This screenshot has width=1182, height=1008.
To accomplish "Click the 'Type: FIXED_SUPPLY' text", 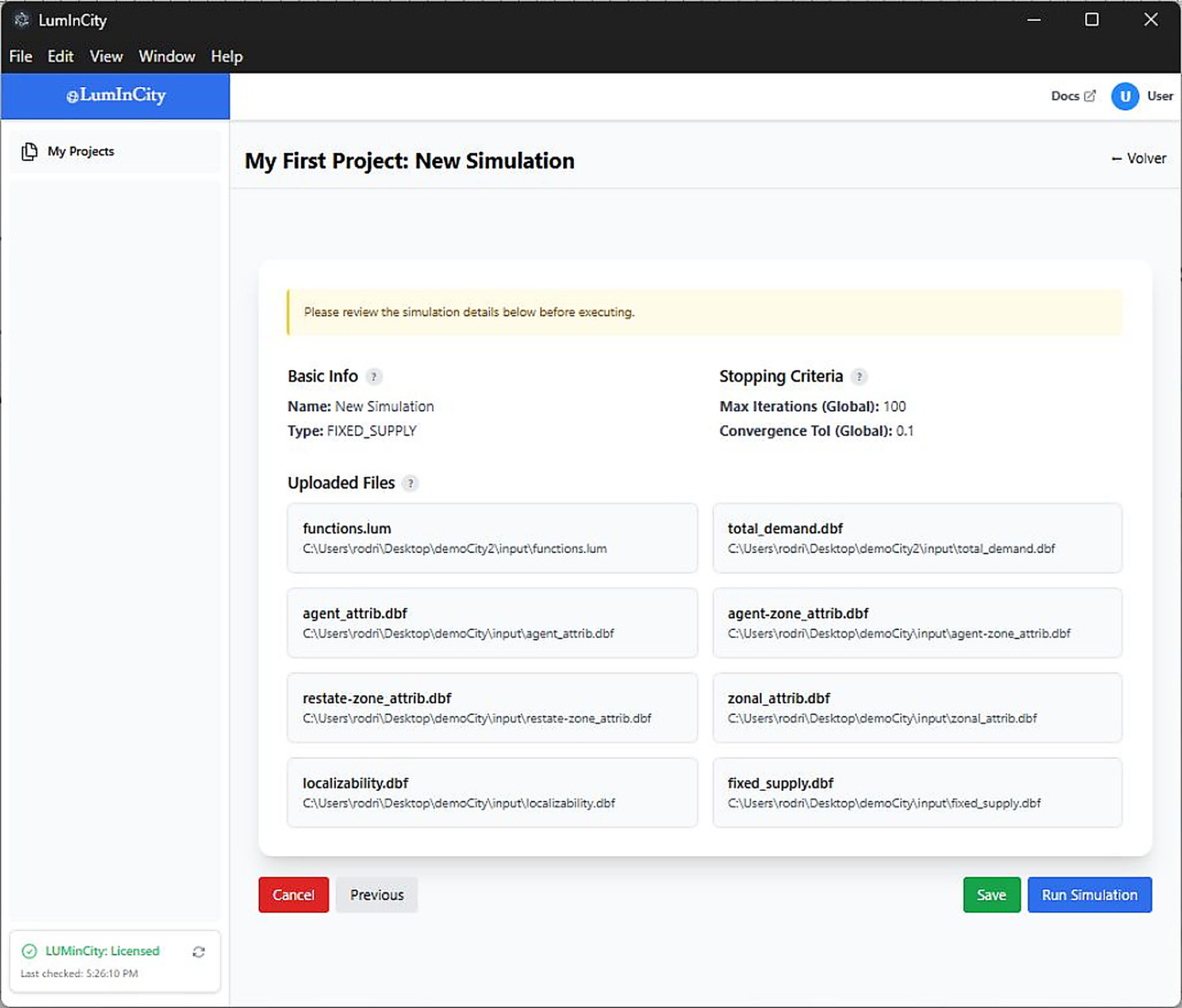I will pos(352,431).
